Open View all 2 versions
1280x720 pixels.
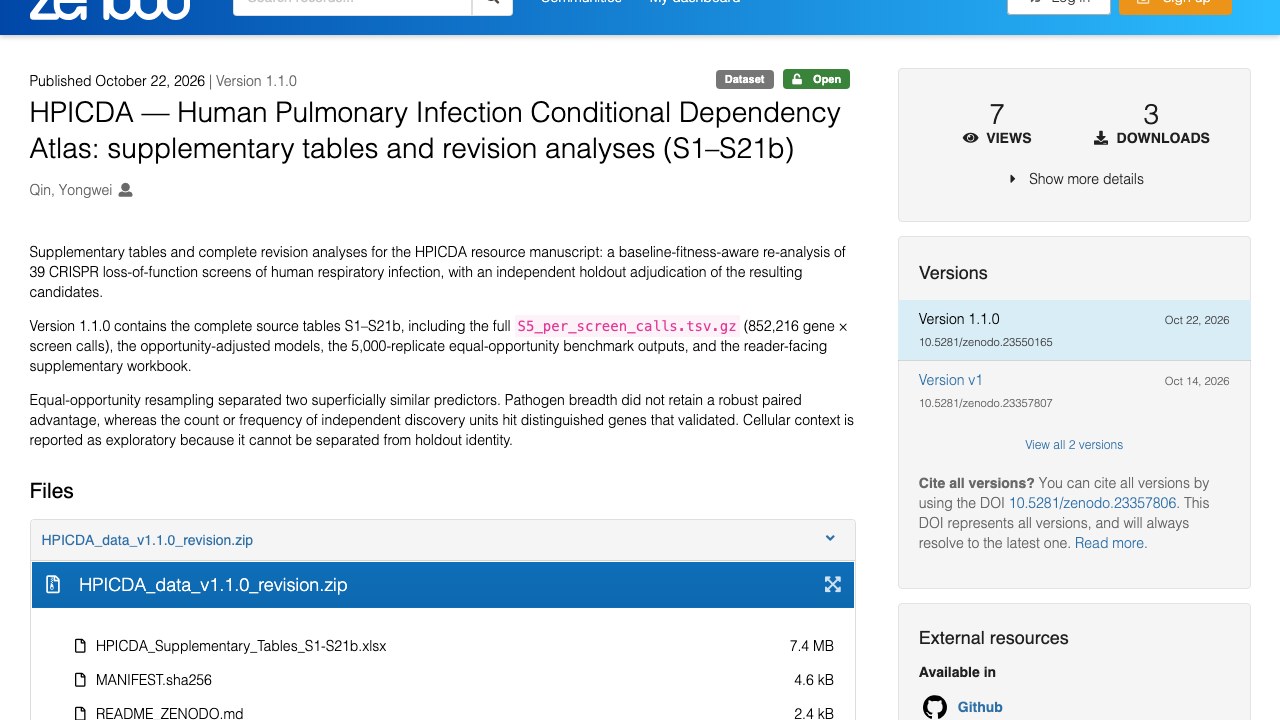click(x=1074, y=445)
